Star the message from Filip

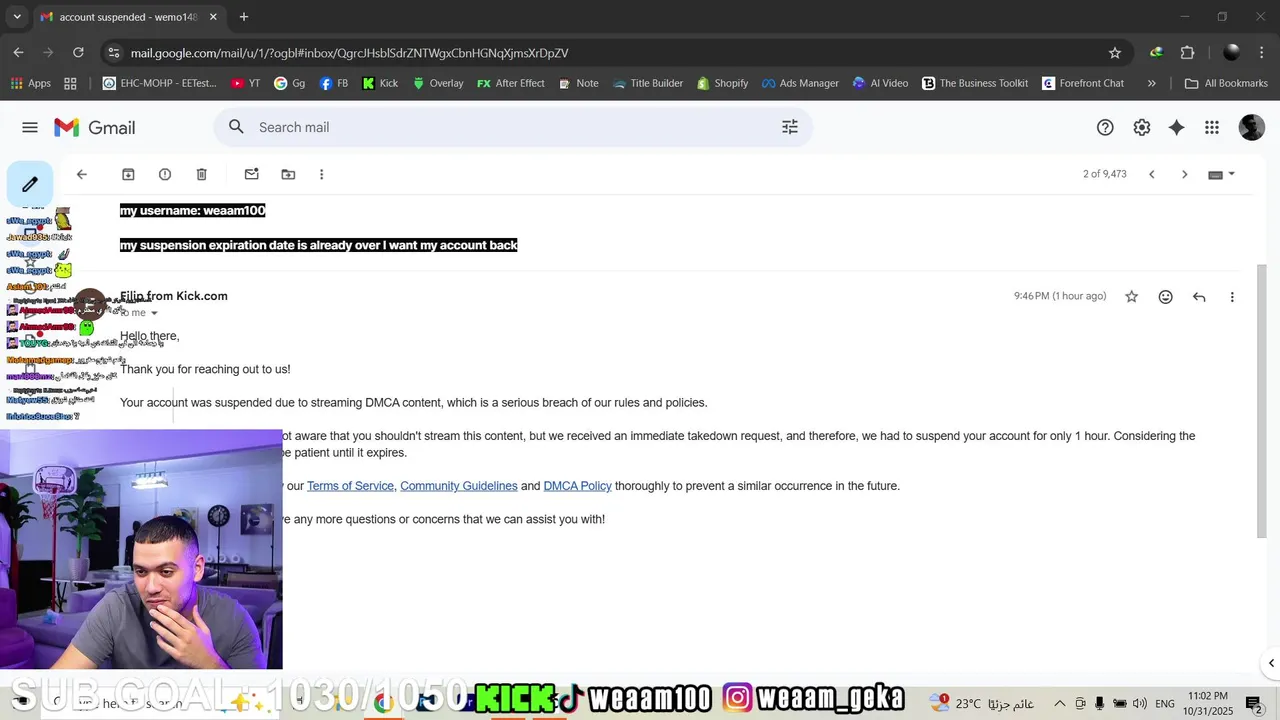click(1132, 297)
